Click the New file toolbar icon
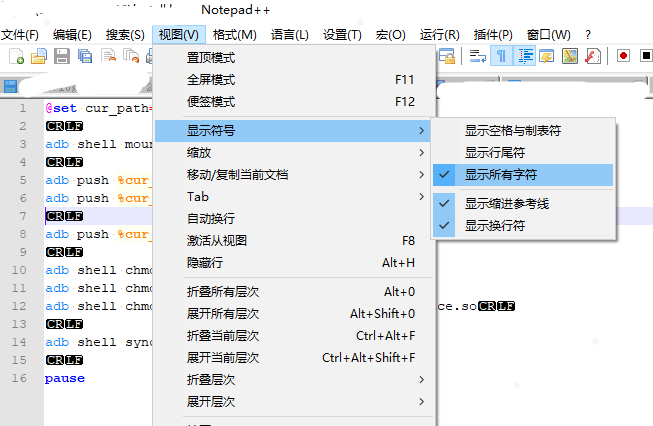653x426 pixels. point(16,56)
